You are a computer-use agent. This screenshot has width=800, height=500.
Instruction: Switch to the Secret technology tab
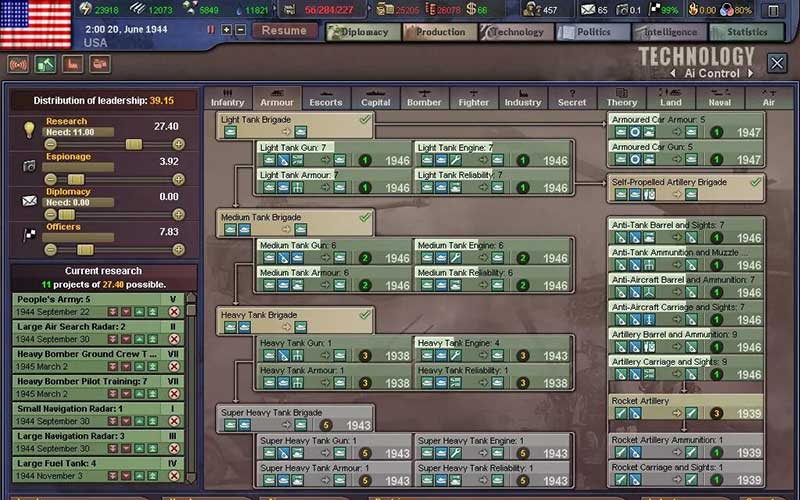coord(572,98)
